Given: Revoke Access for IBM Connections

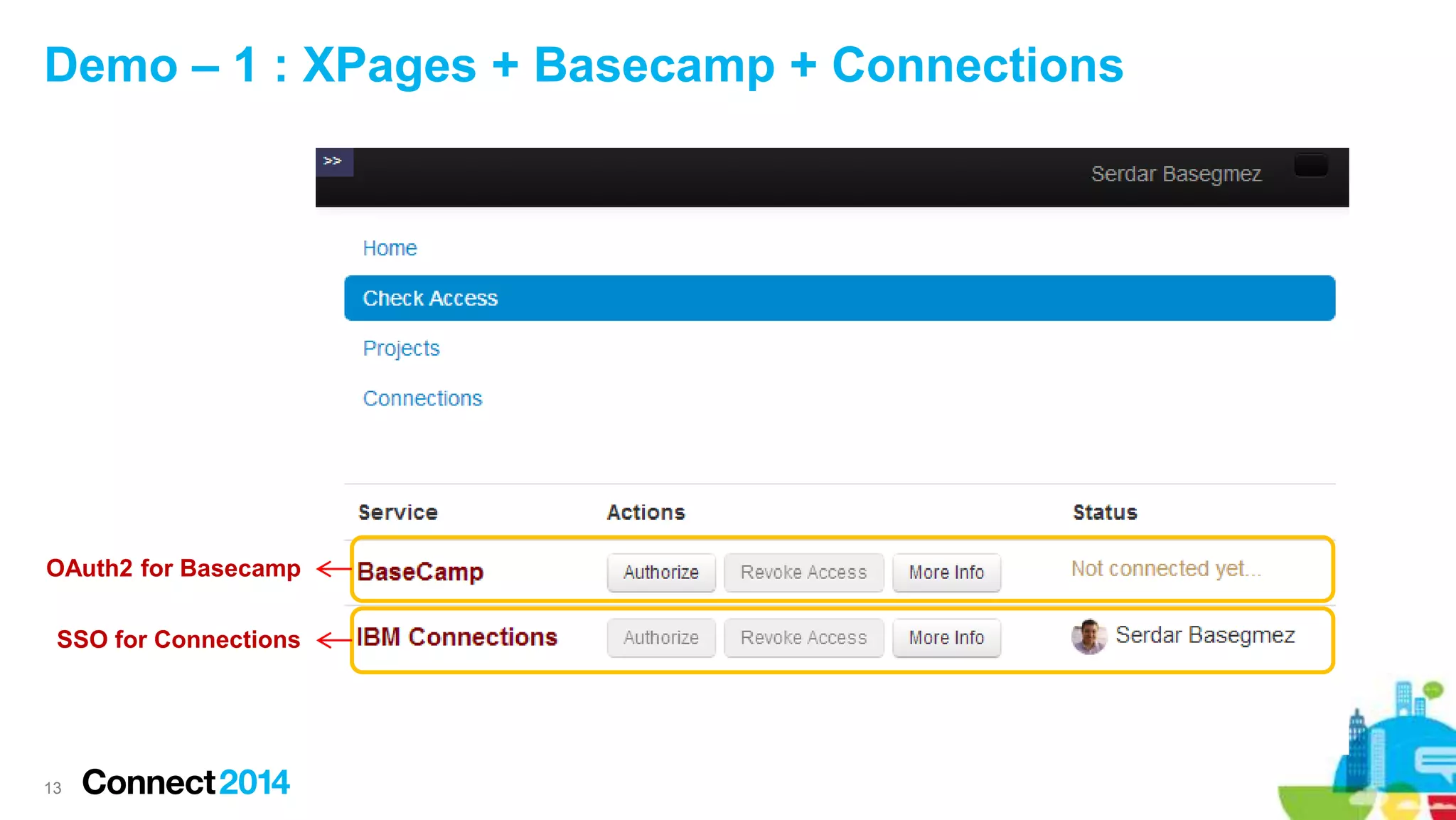Looking at the screenshot, I should coord(803,638).
